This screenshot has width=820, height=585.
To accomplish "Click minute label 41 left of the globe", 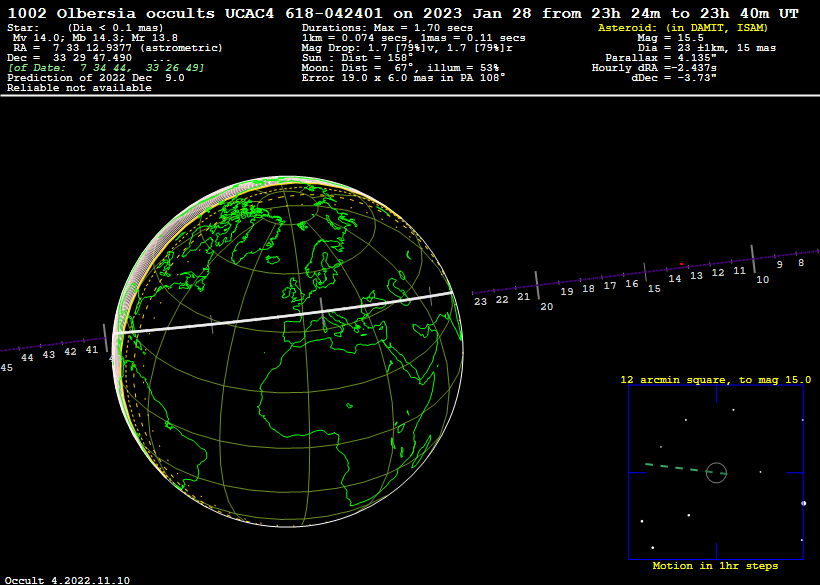I will [x=92, y=350].
